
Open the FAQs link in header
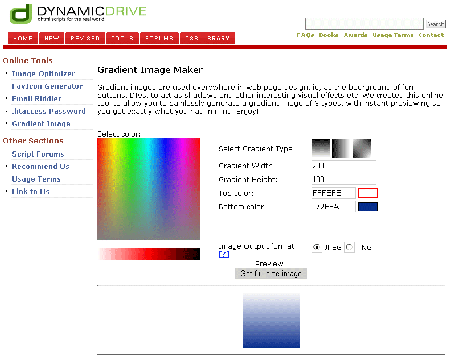pos(305,35)
